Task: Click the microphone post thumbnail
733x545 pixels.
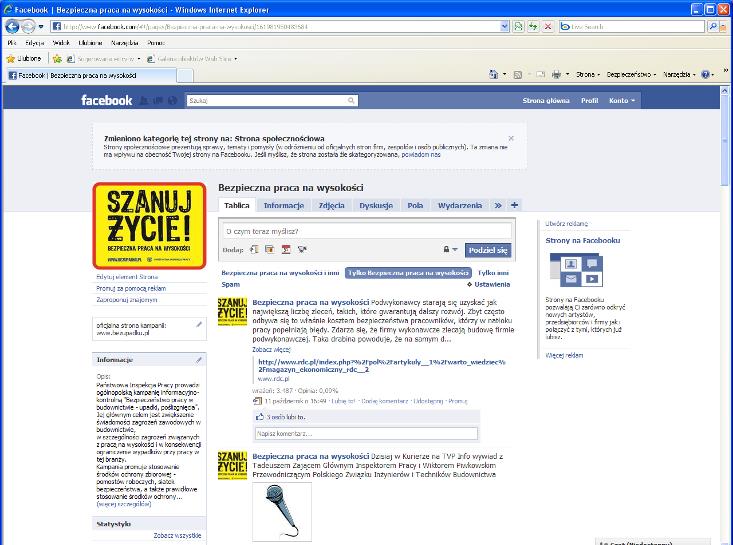Action: pos(282,512)
